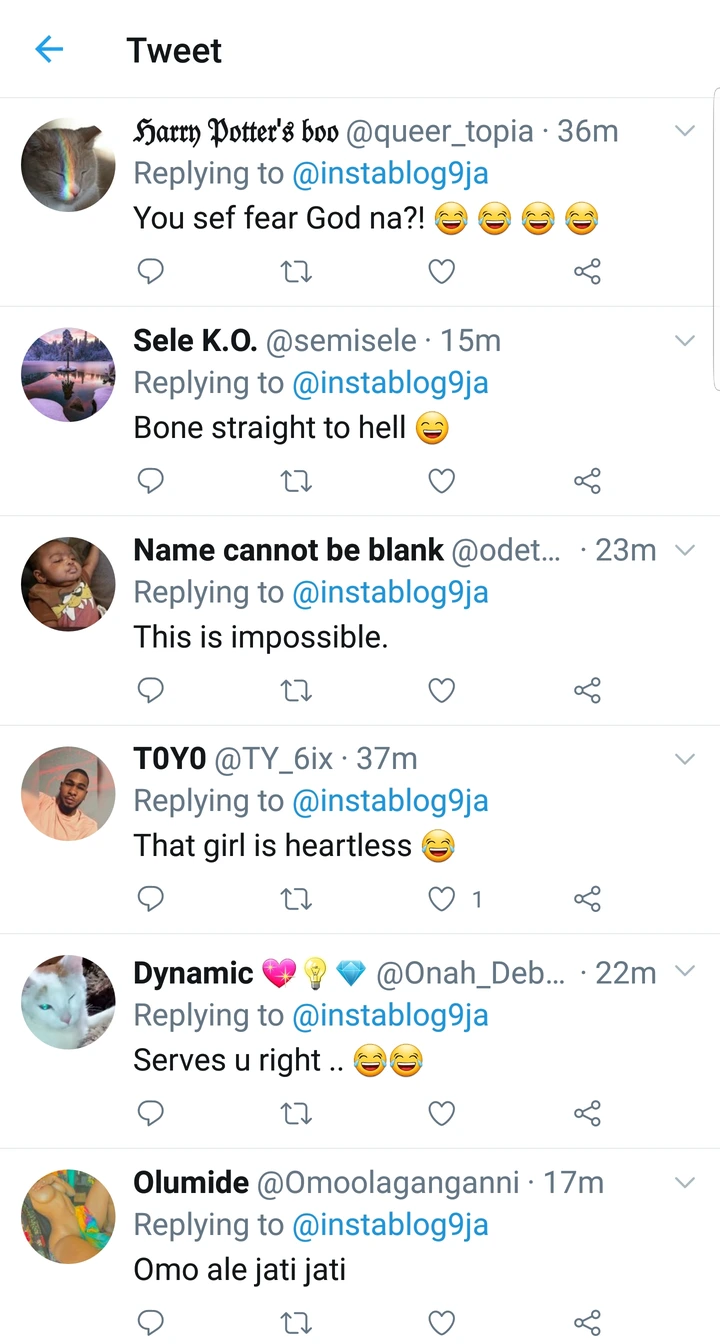Viewport: 720px width, 1344px height.
Task: Expand the chevron menu on Sele K.O.'s tweet
Action: (685, 341)
